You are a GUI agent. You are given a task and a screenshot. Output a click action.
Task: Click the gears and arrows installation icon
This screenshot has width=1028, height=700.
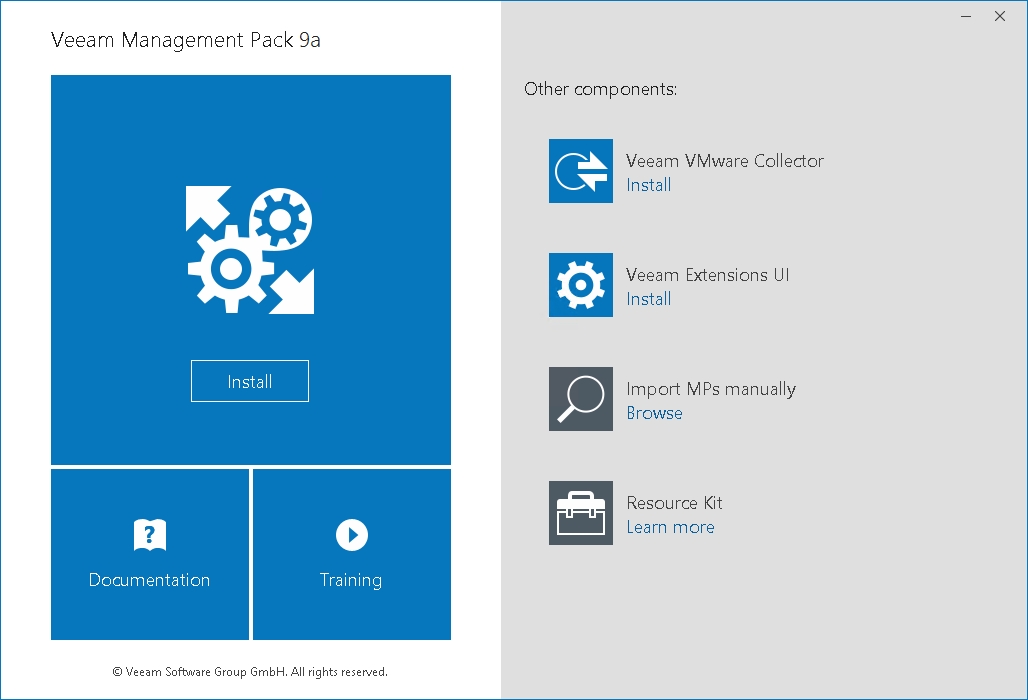[x=250, y=250]
